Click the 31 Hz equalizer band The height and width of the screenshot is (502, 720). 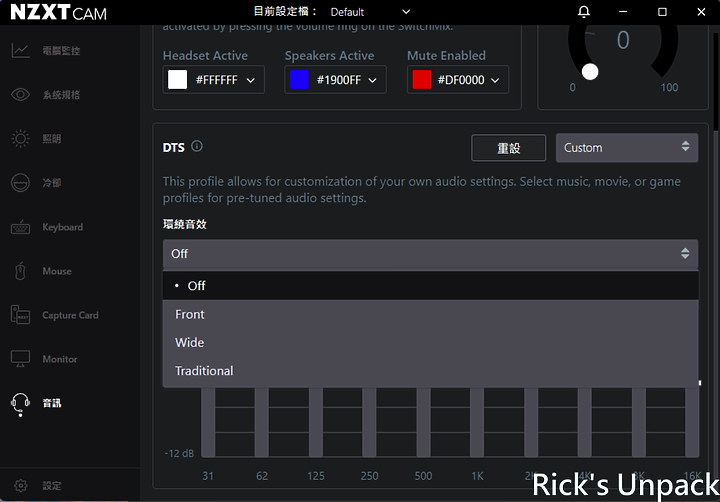click(208, 422)
